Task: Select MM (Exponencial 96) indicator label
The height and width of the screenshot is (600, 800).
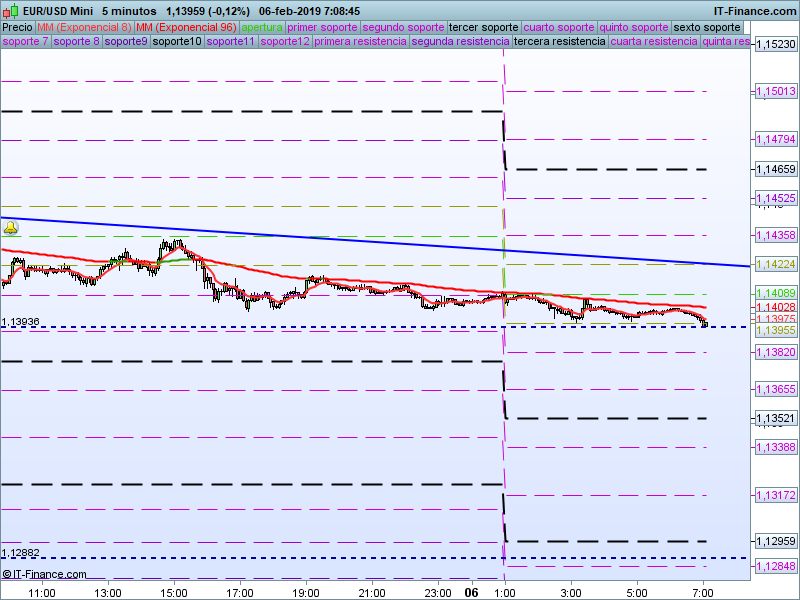Action: (186, 28)
